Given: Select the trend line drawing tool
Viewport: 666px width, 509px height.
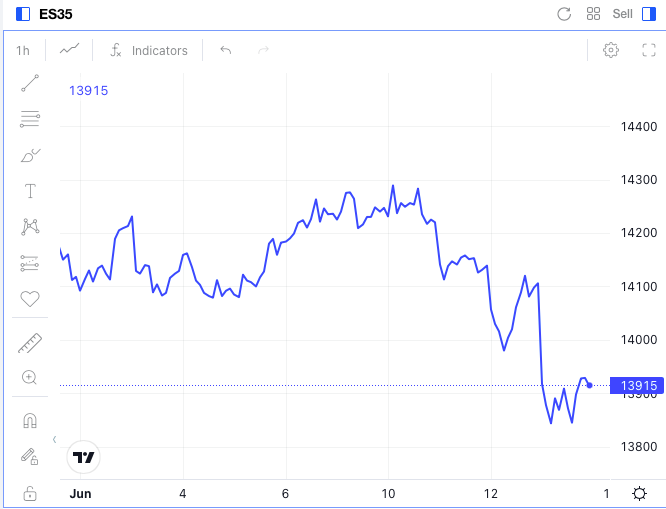Looking at the screenshot, I should pos(30,83).
